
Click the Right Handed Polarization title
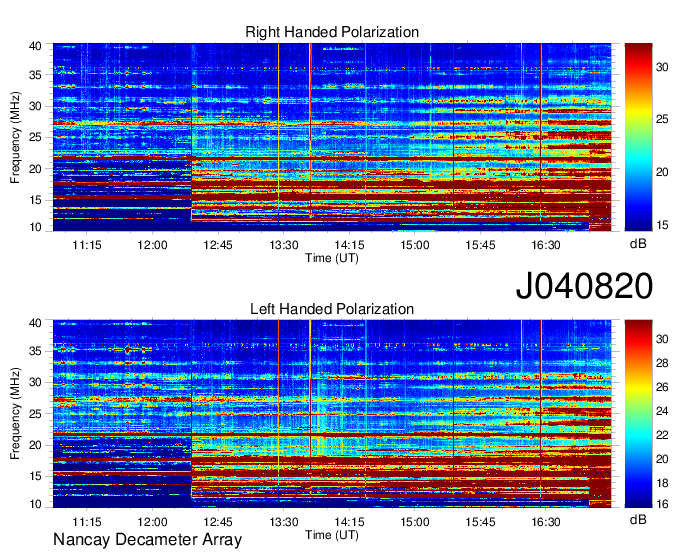[332, 32]
